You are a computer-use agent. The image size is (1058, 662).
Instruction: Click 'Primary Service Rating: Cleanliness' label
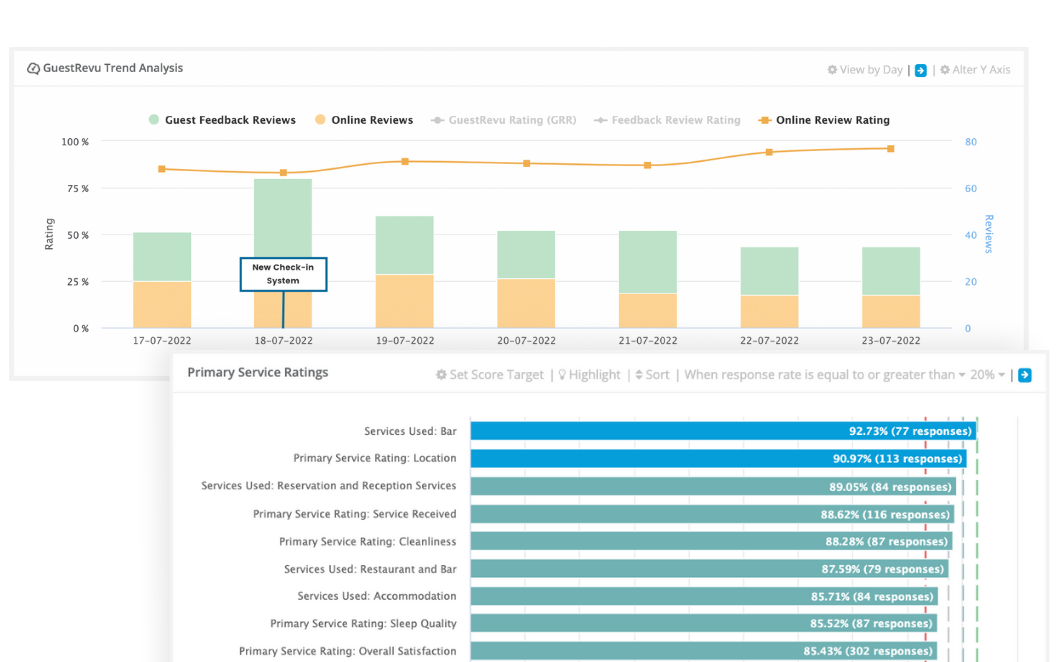368,542
